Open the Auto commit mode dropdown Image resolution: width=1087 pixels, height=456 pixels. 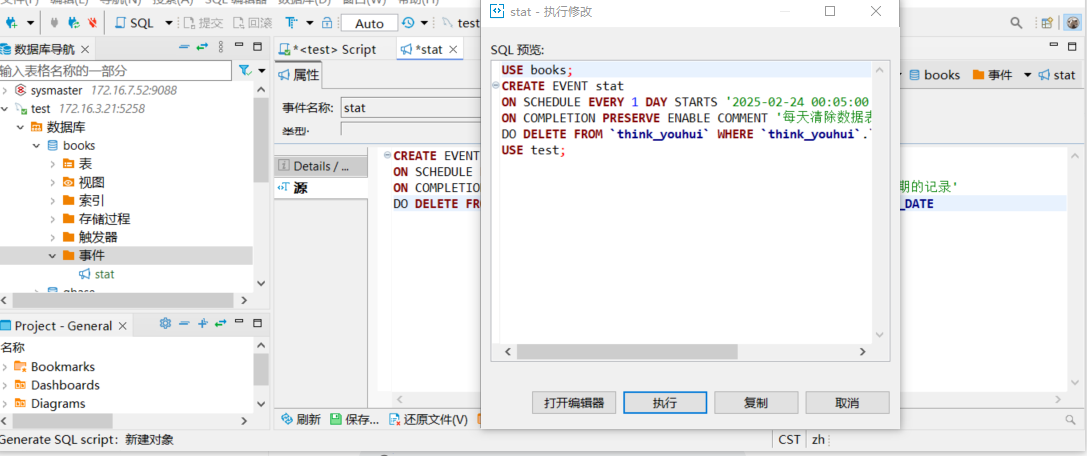[369, 23]
